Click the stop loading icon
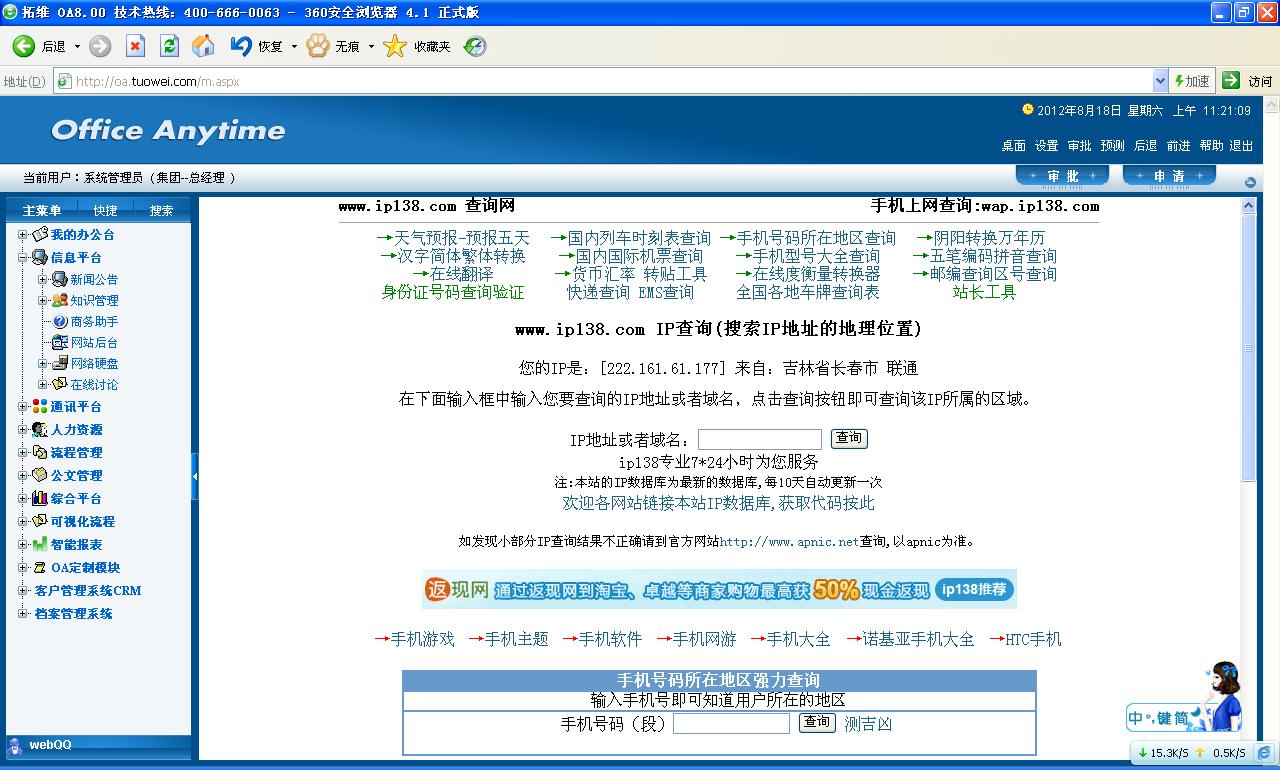 click(x=135, y=46)
